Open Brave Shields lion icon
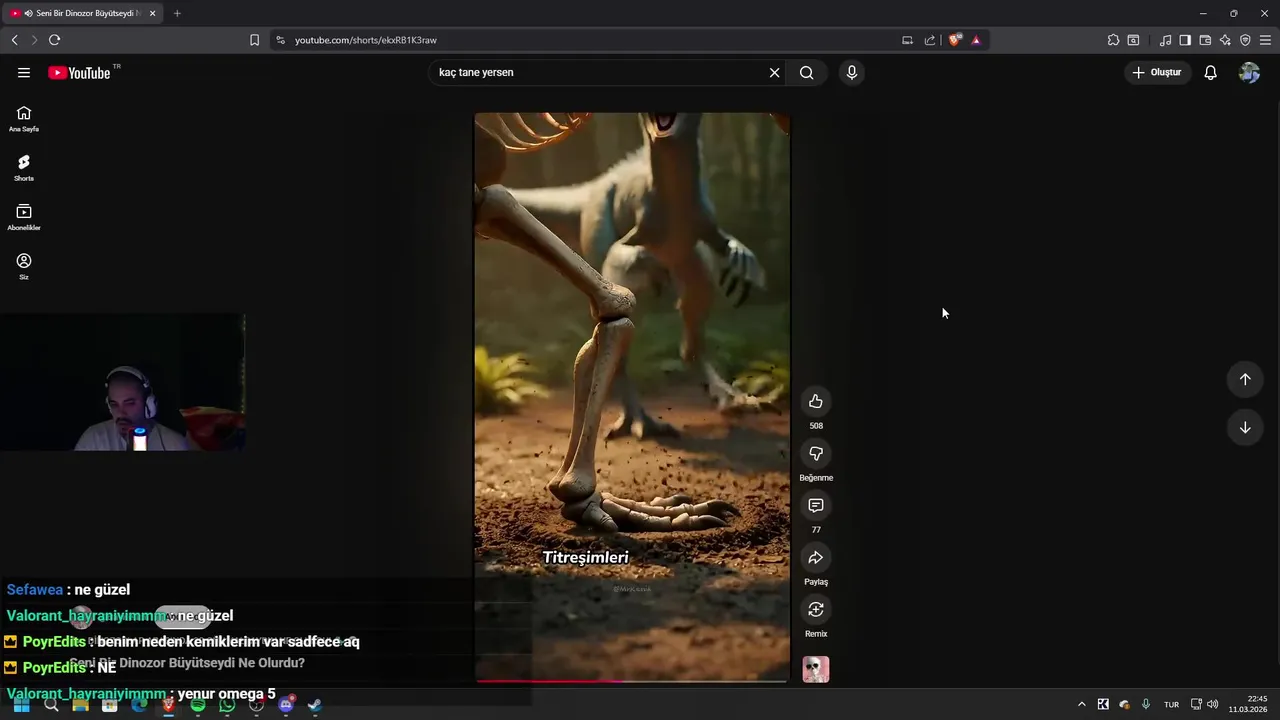The height and width of the screenshot is (720, 1280). click(x=955, y=40)
